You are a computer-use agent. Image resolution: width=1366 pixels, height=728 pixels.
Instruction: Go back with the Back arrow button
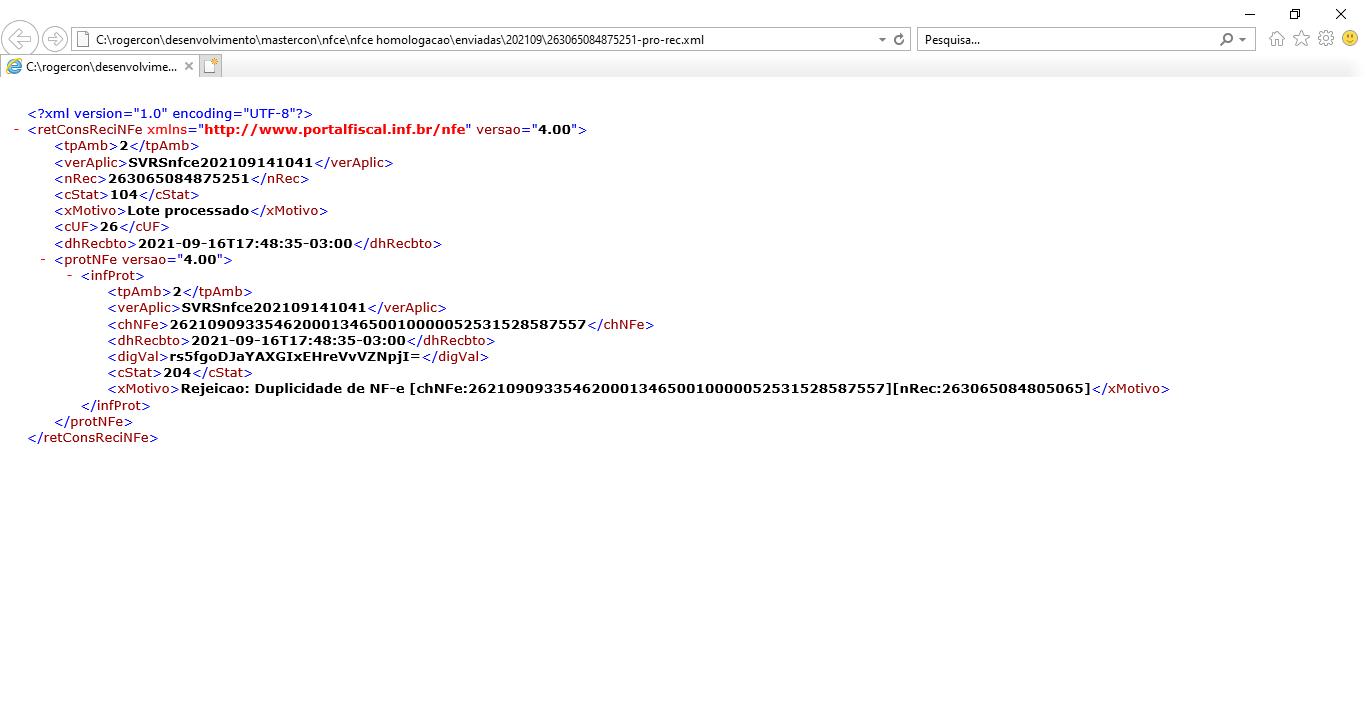[x=20, y=39]
